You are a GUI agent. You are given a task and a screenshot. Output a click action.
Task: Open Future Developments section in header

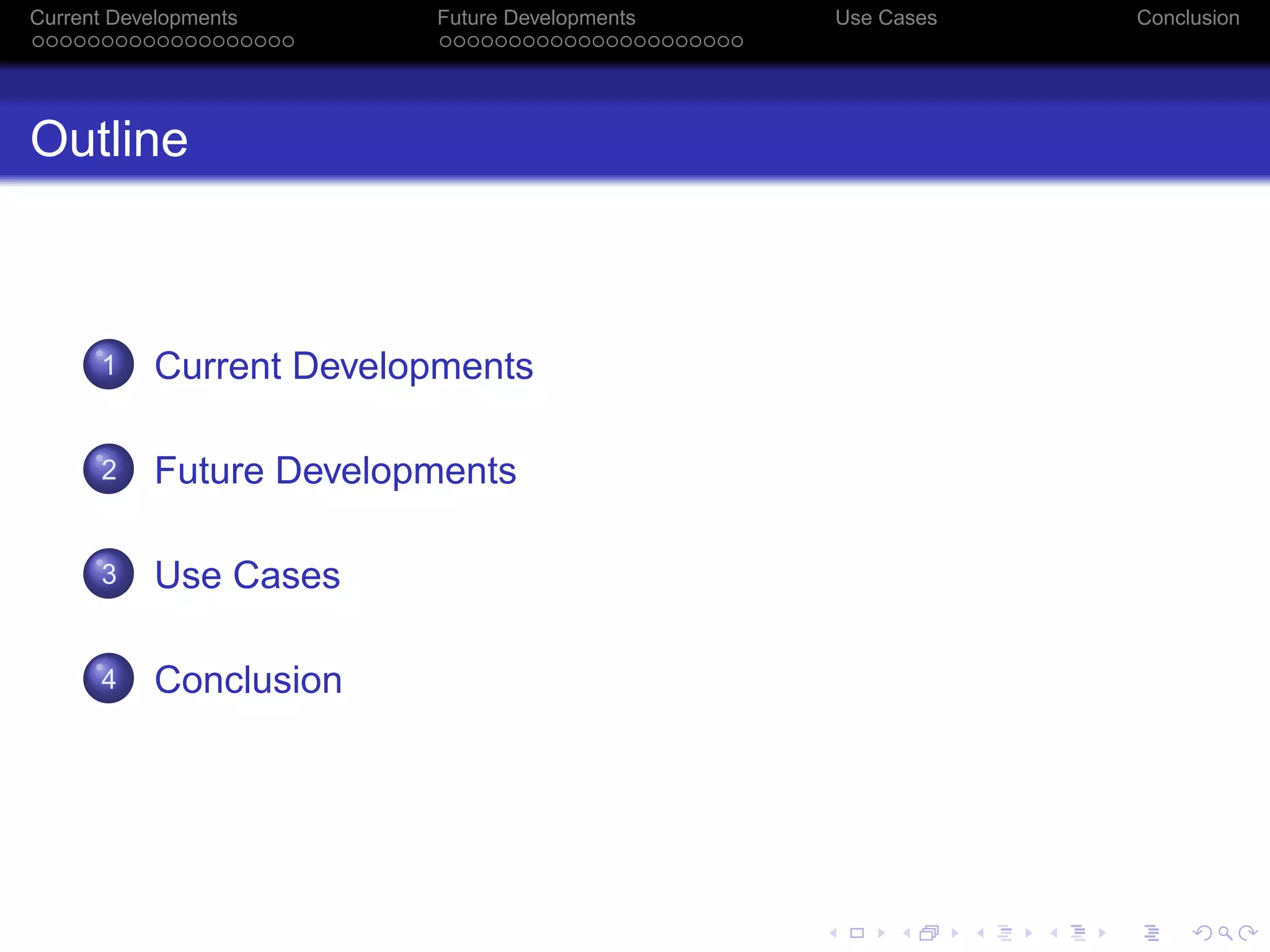(x=536, y=18)
